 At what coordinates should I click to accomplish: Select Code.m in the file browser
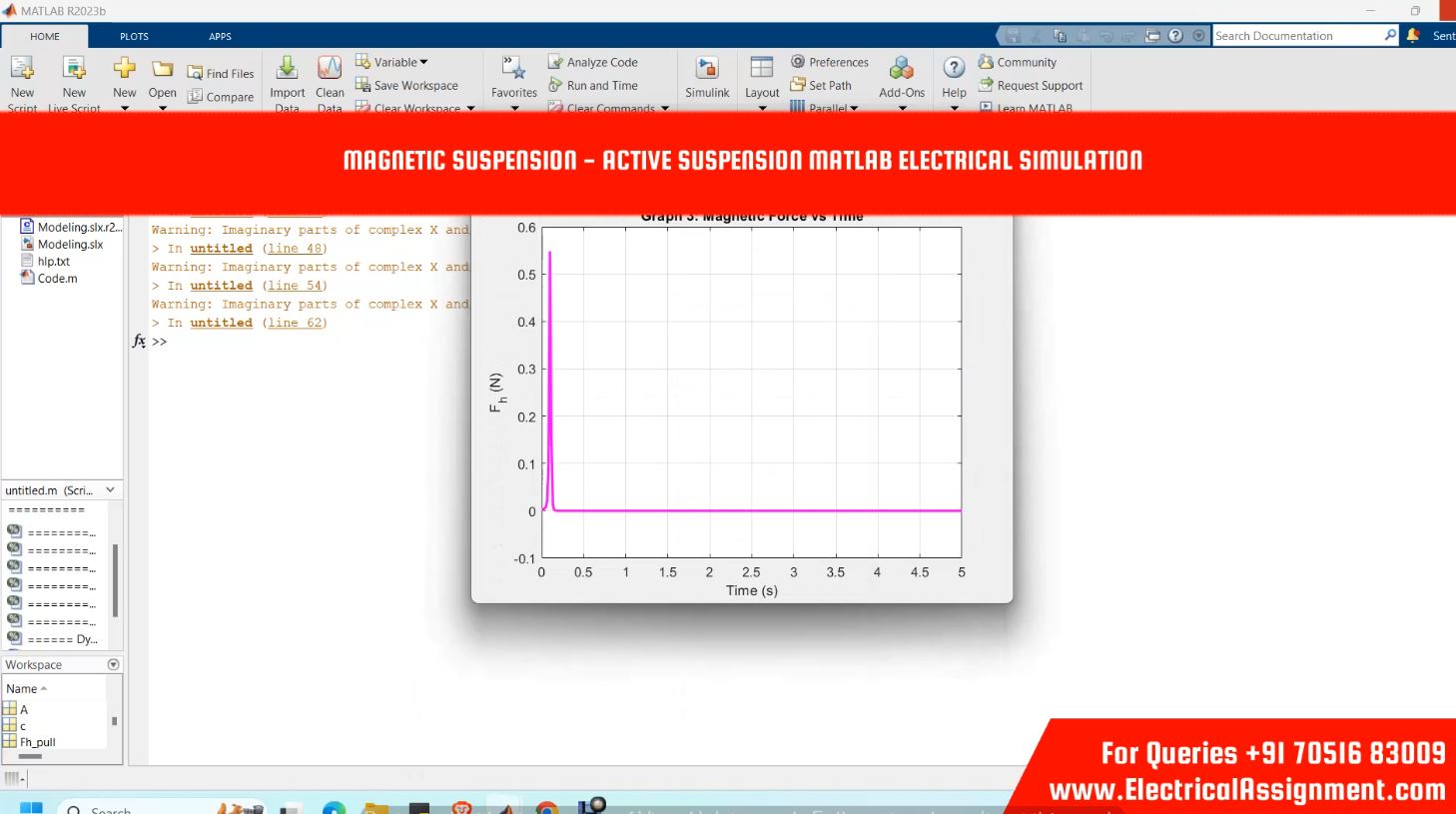(x=57, y=279)
